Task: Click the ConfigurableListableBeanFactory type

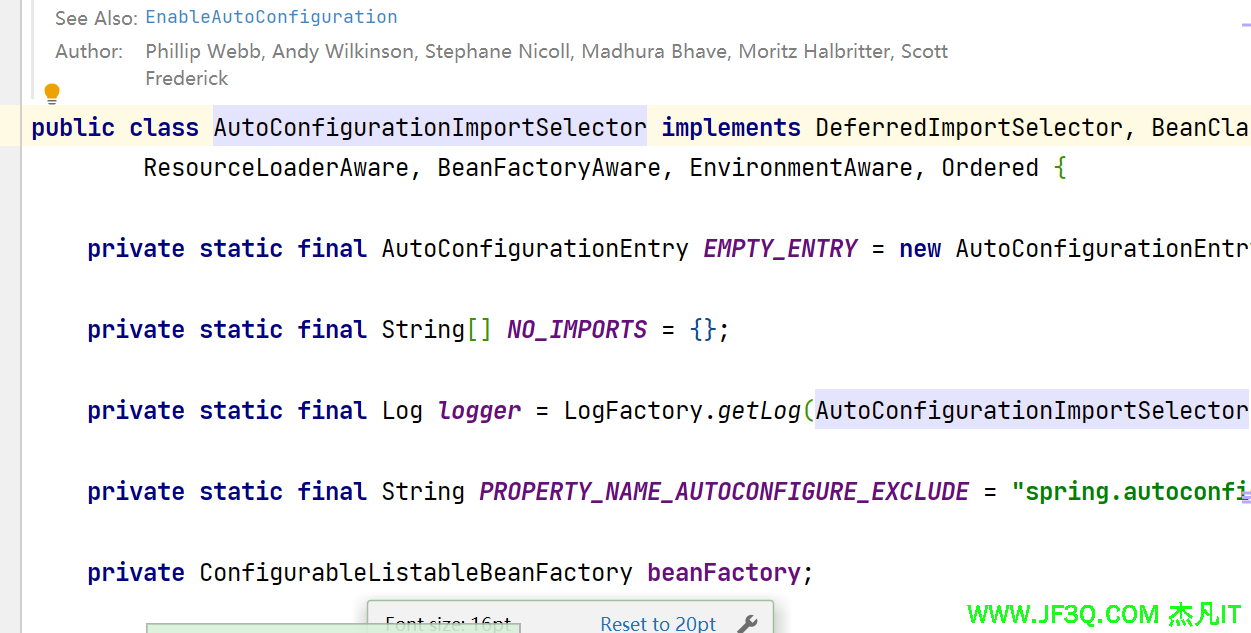Action: click(416, 573)
